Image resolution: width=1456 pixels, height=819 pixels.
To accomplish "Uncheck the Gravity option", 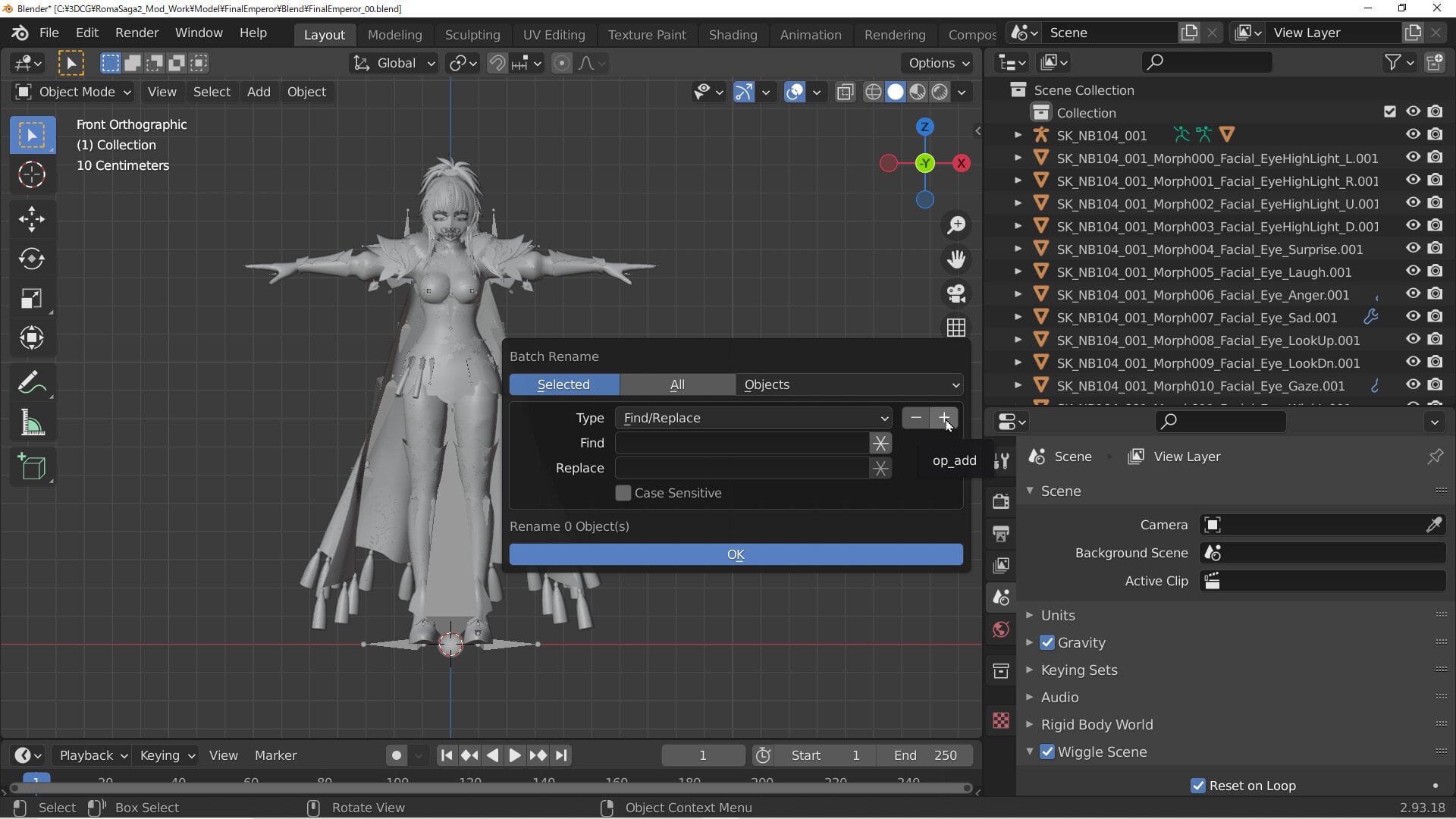I will [1047, 642].
